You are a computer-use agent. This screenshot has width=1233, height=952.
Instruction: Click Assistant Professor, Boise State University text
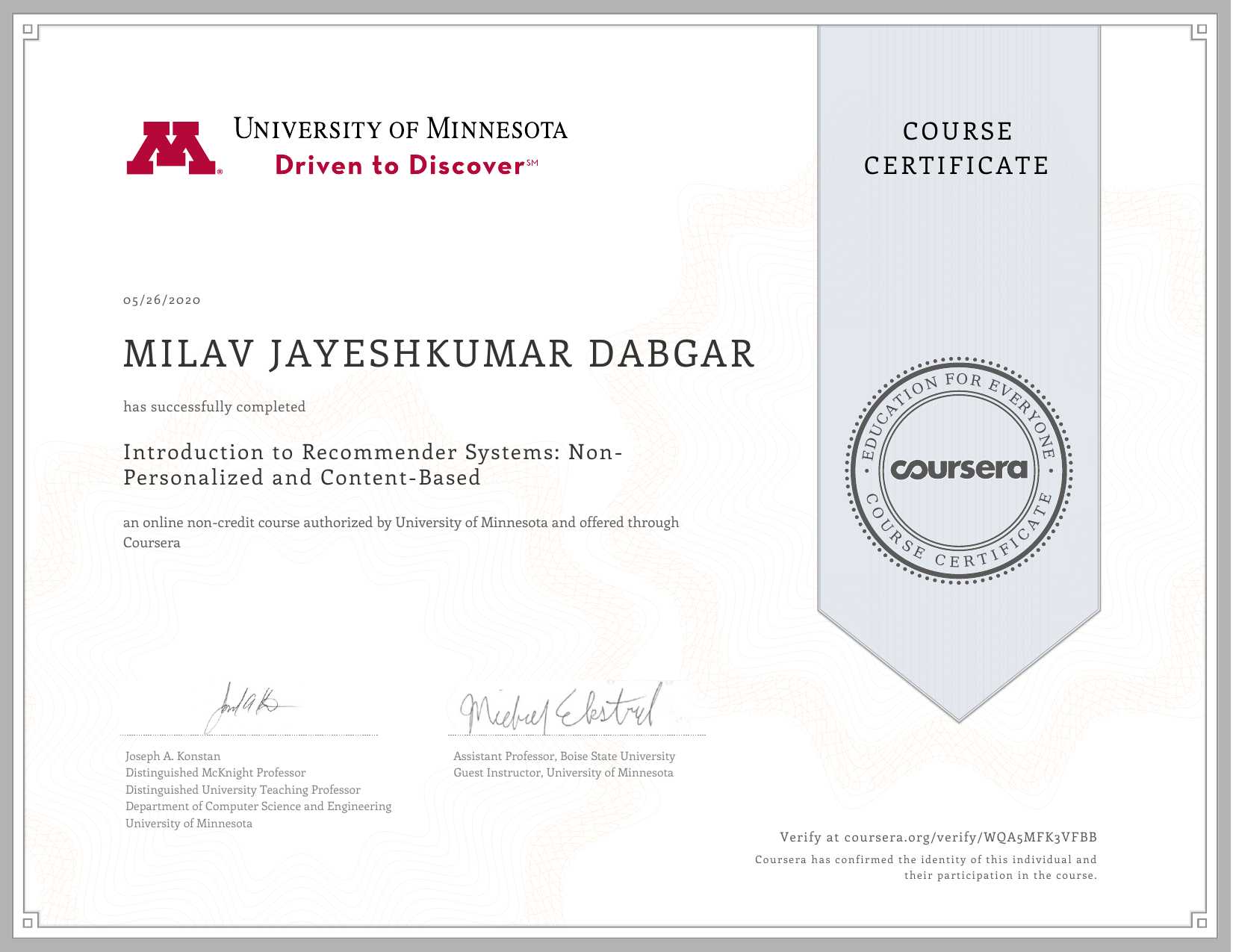click(564, 756)
